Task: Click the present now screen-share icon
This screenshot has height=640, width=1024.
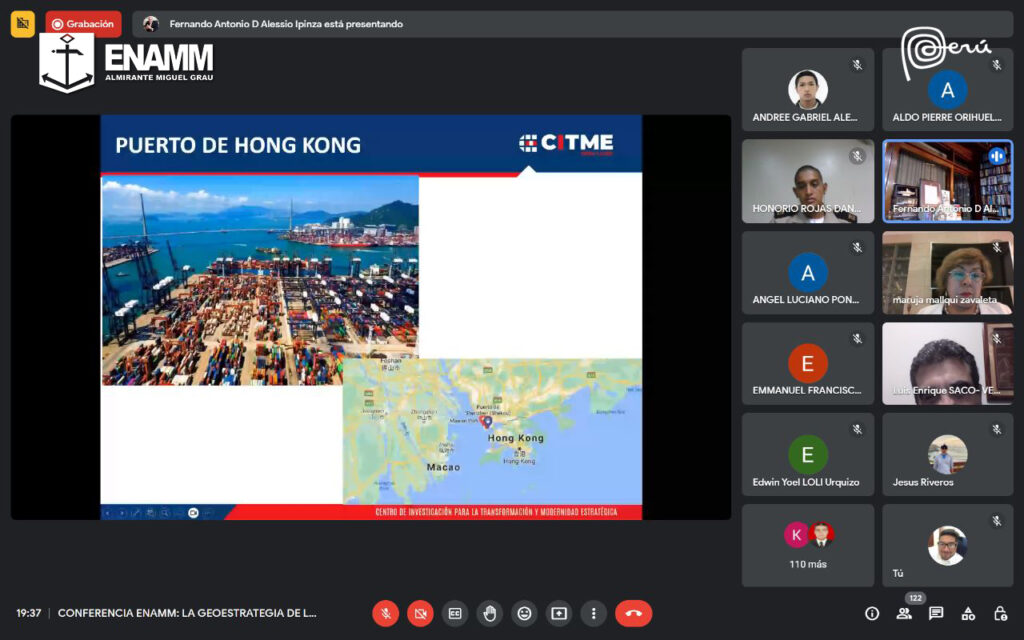Action: click(559, 613)
